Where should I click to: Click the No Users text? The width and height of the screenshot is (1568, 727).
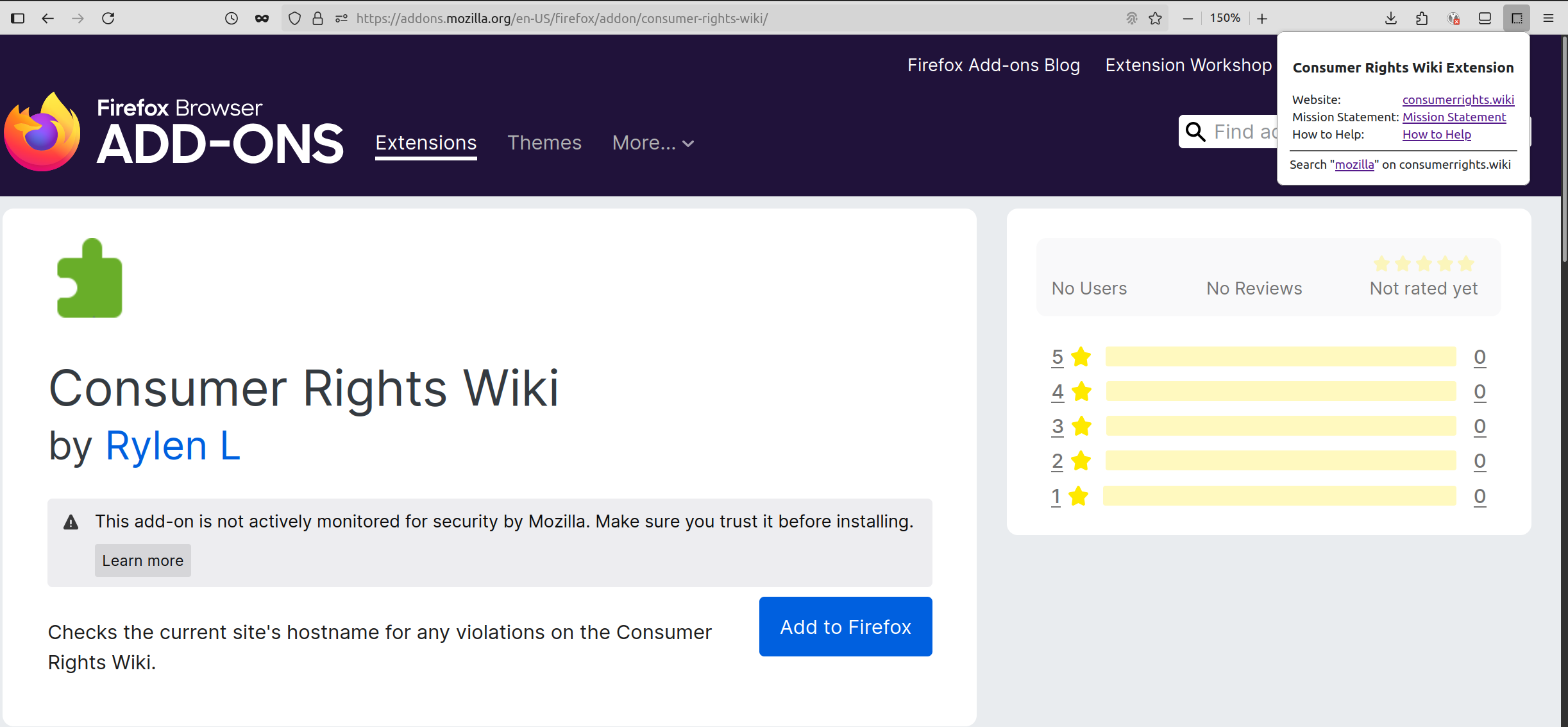1089,288
